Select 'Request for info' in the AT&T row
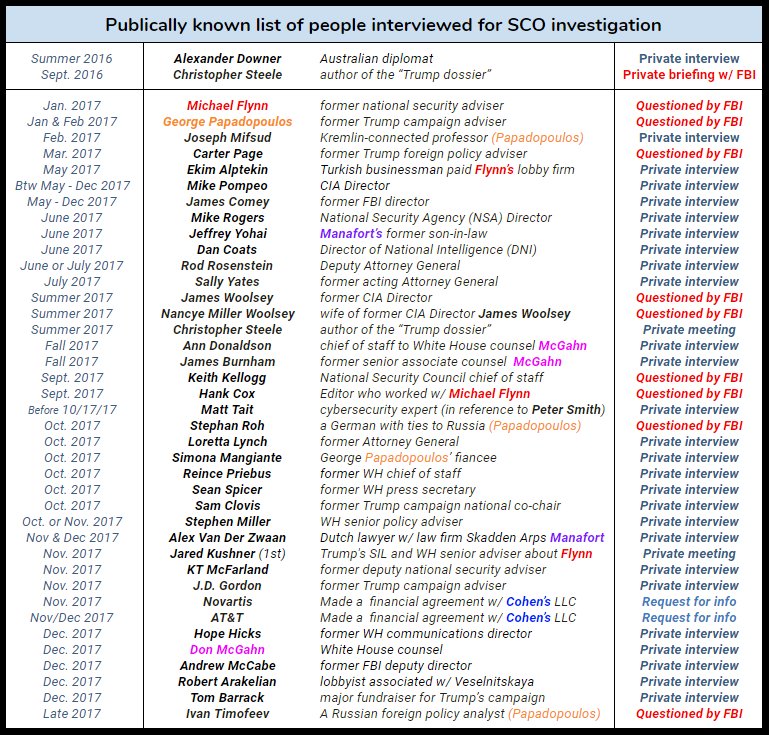This screenshot has height=735, width=769. tap(689, 618)
